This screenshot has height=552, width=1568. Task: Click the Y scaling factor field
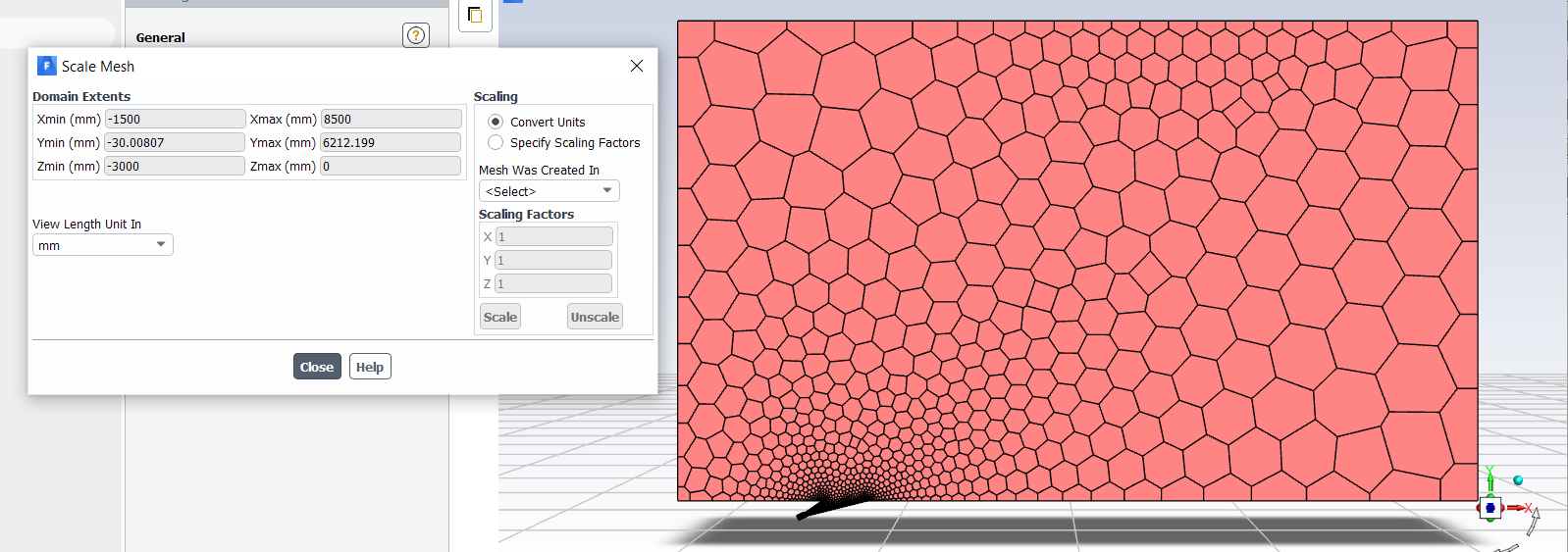coord(553,260)
